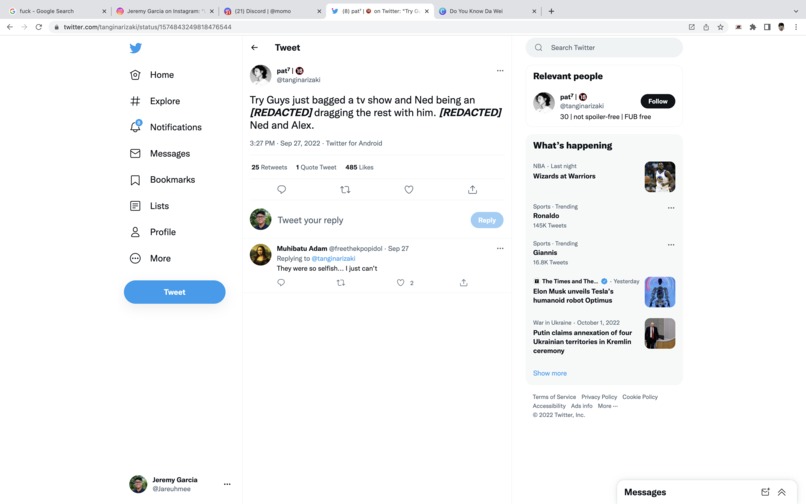Open a new browser tab
Image resolution: width=806 pixels, height=504 pixels.
551,11
